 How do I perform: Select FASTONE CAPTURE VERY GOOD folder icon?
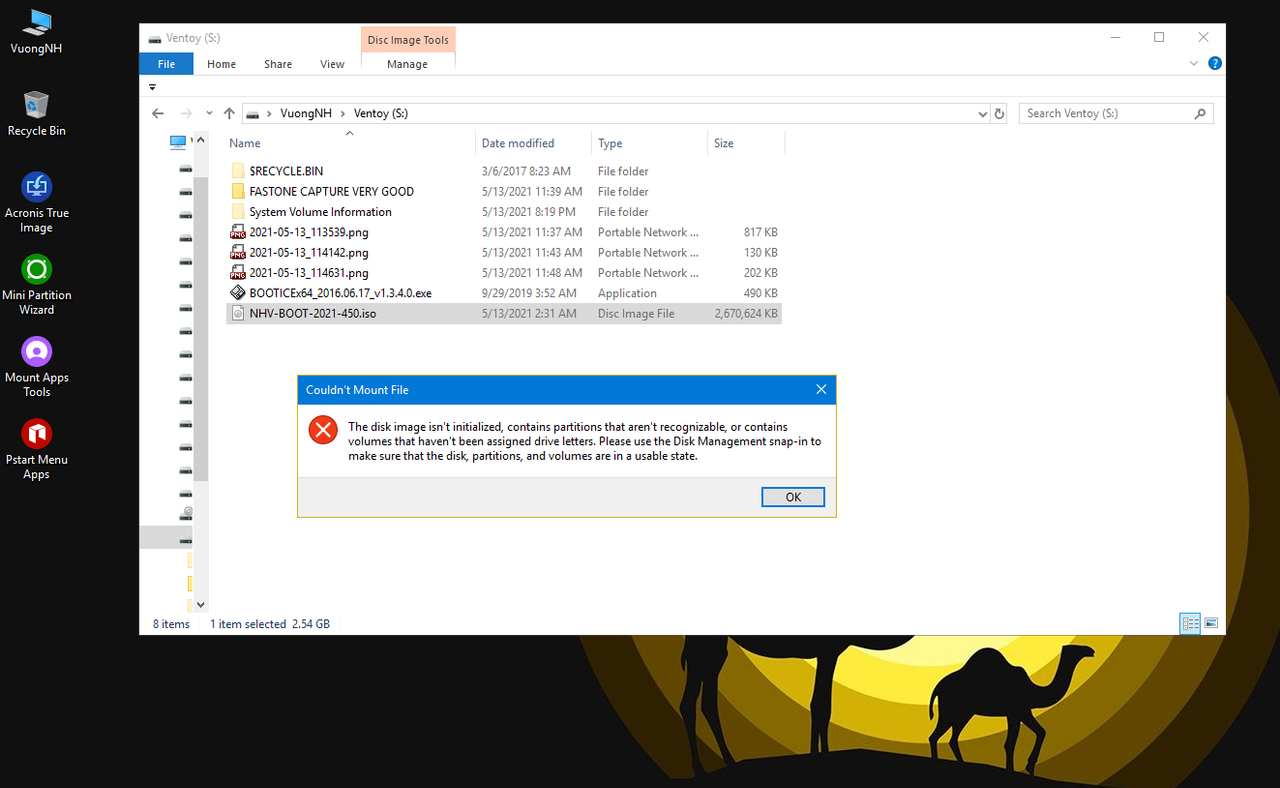tap(238, 191)
